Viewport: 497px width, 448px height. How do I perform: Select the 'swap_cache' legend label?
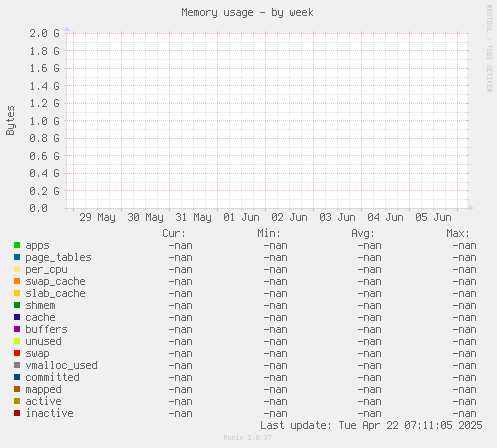pyautogui.click(x=55, y=282)
